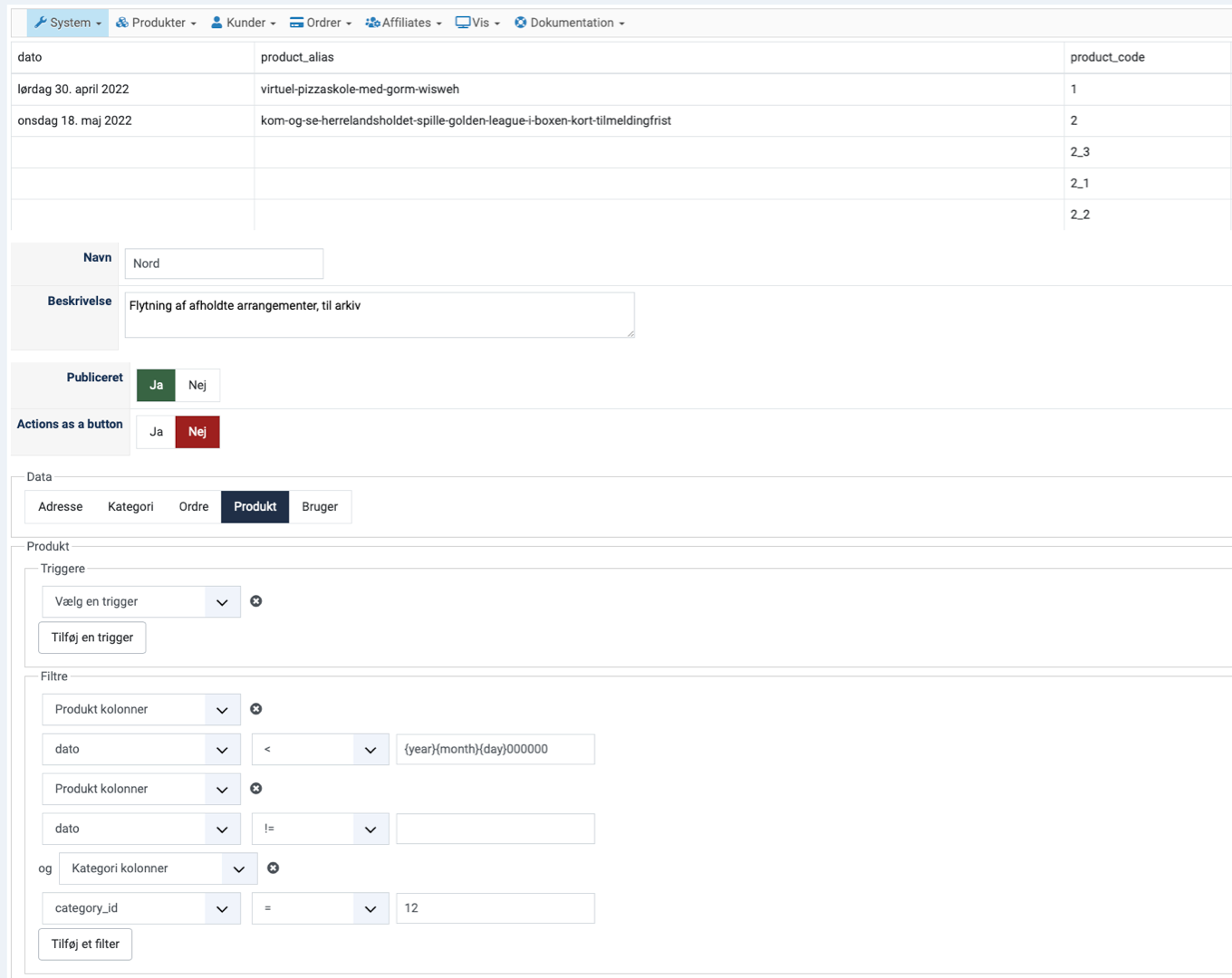Remove the Kategori kolonner filter
1232x978 pixels.
coord(274,868)
